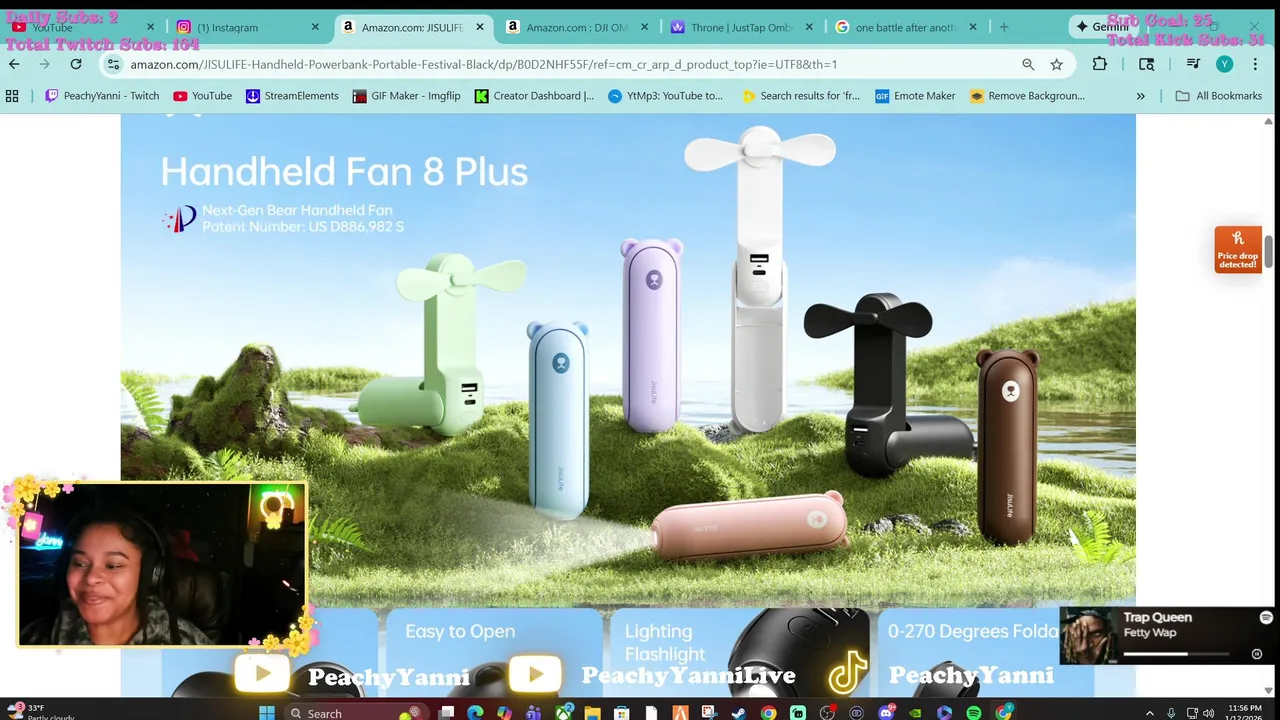Click the browser forward arrow
1280x720 pixels.
44,64
